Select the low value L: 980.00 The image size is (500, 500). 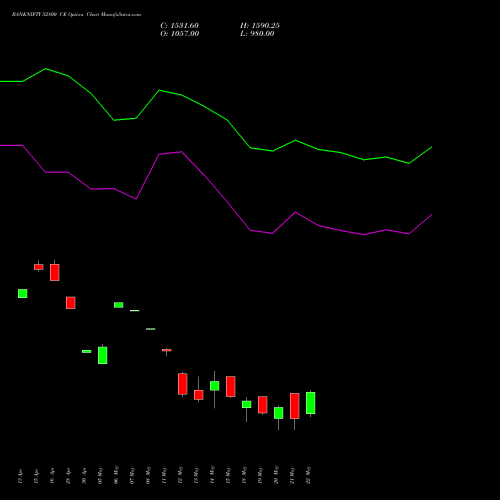click(257, 34)
